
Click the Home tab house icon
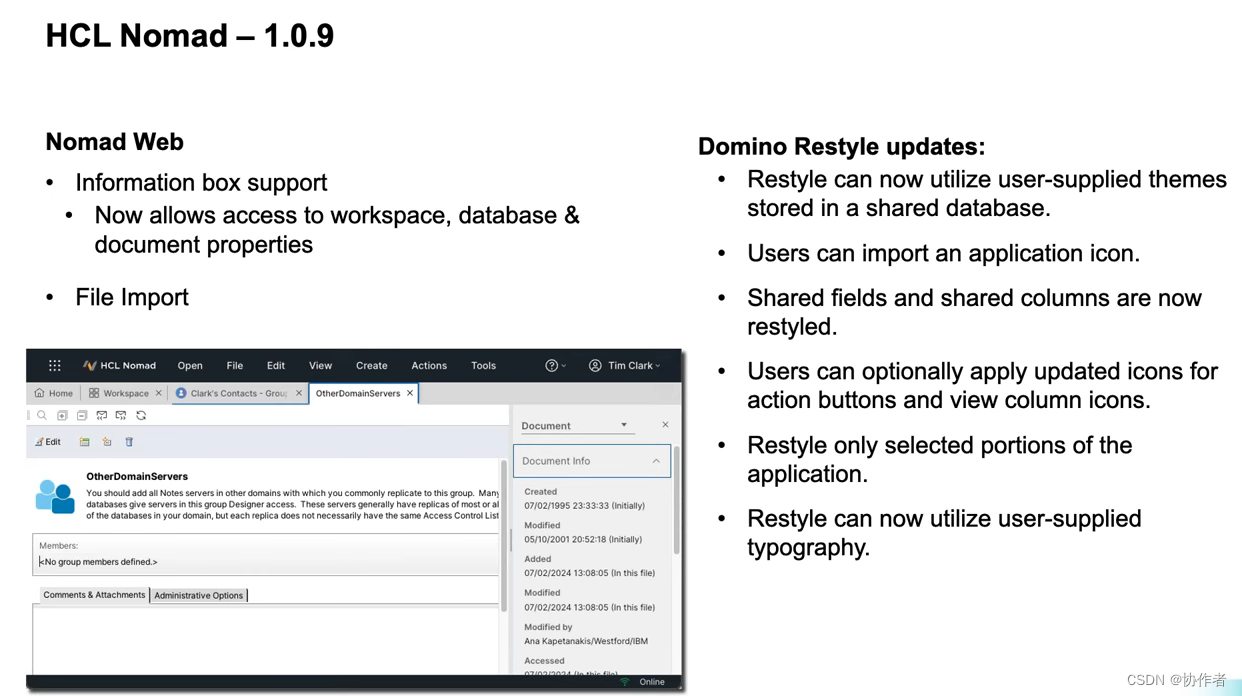click(x=39, y=393)
